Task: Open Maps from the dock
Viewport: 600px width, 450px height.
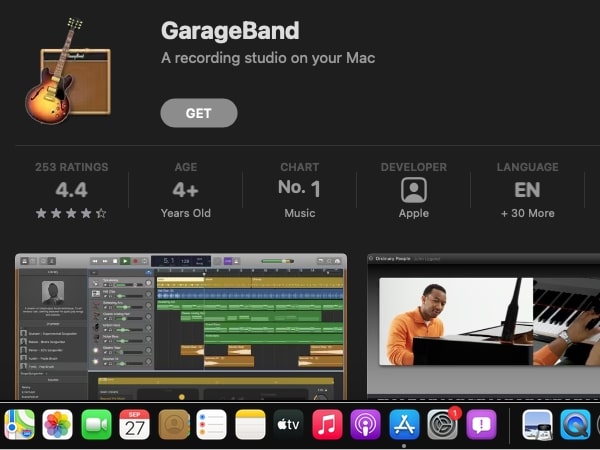Action: (18, 425)
